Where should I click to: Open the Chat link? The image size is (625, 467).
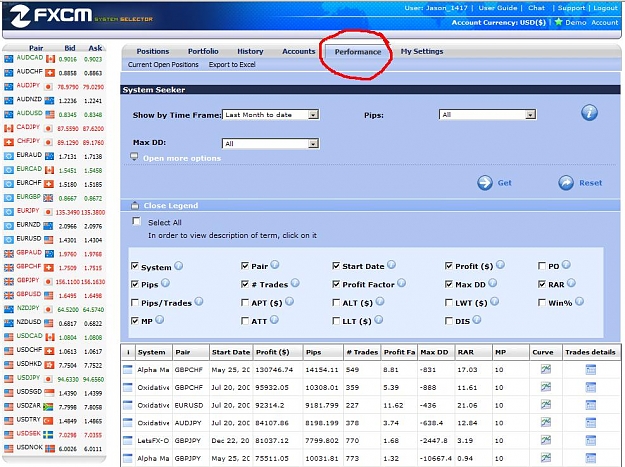pyautogui.click(x=537, y=8)
